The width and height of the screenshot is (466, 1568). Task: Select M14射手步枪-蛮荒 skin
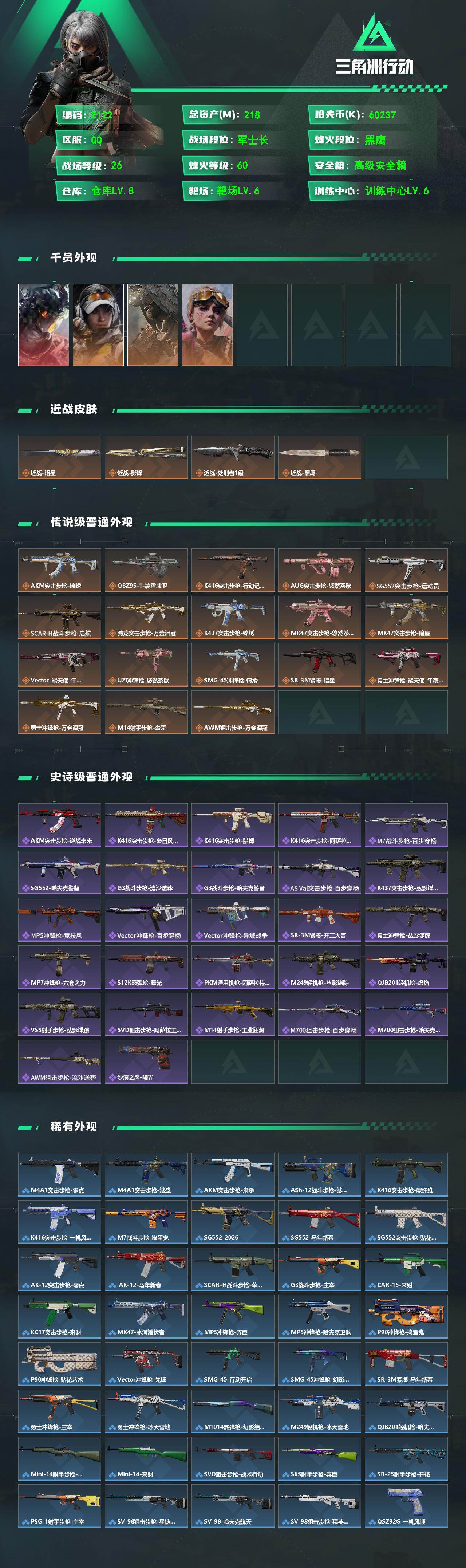coord(146,712)
